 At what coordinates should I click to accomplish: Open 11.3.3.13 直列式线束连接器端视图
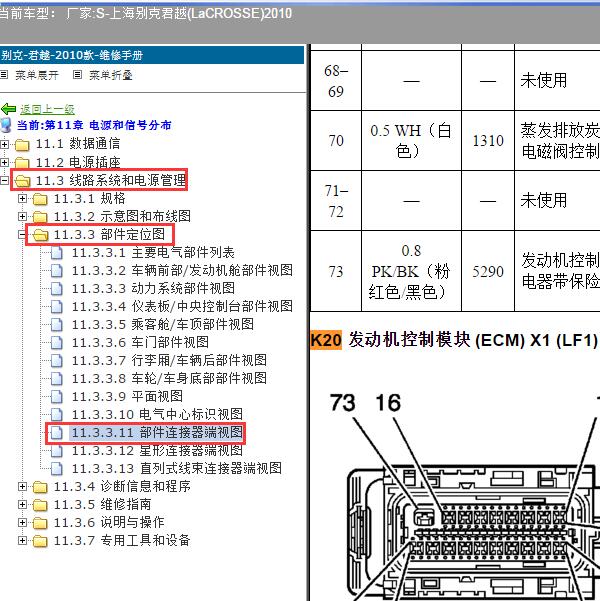pos(177,469)
